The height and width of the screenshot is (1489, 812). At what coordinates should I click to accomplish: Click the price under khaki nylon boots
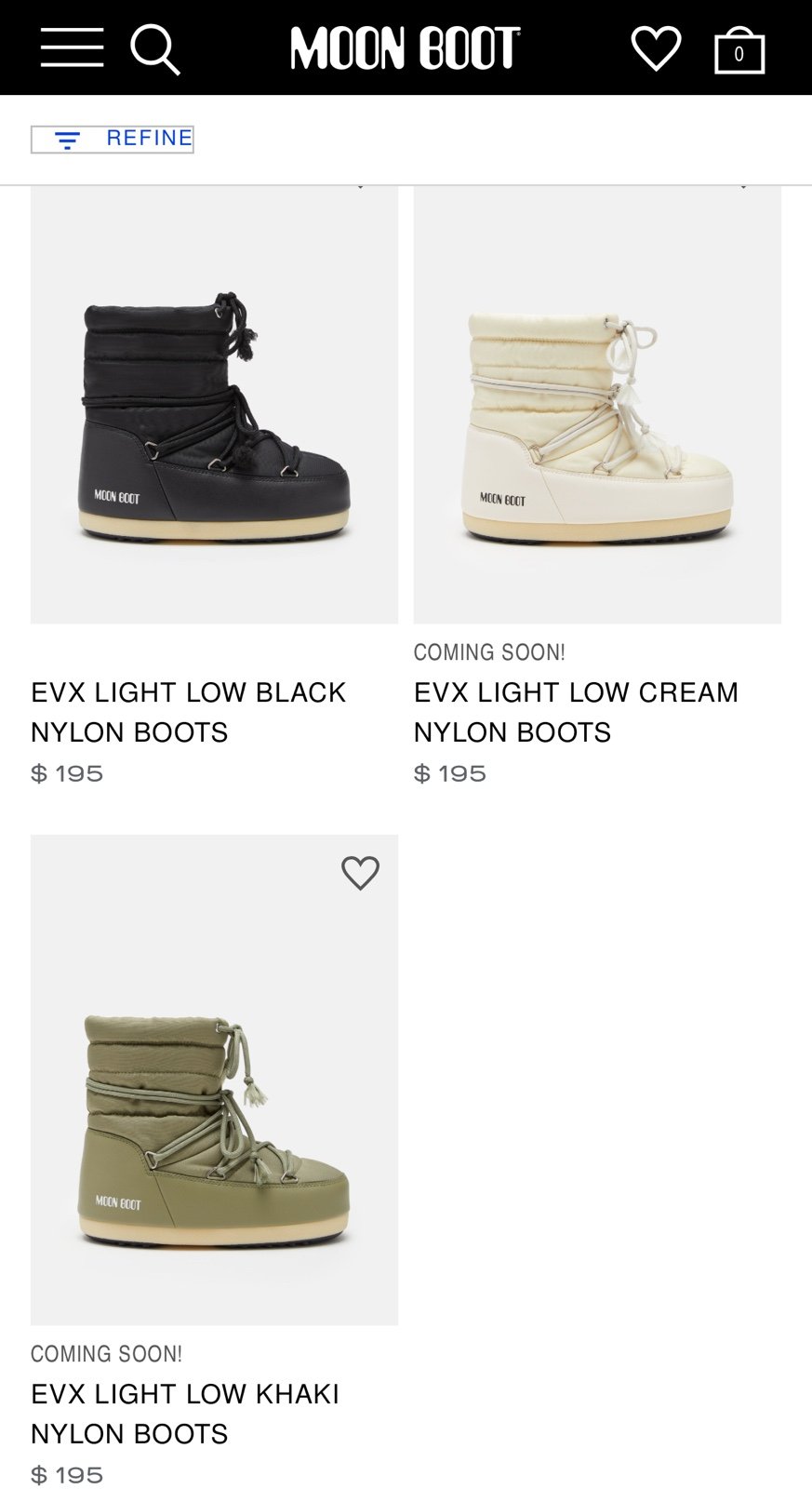(67, 1475)
